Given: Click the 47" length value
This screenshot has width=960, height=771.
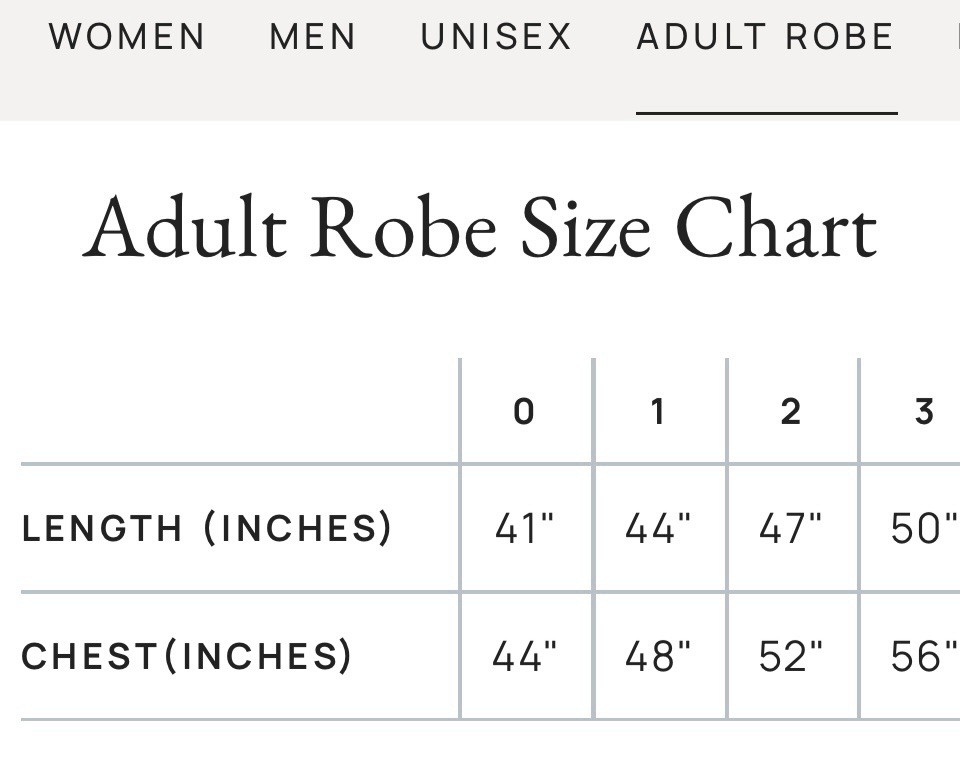Looking at the screenshot, I should (791, 528).
